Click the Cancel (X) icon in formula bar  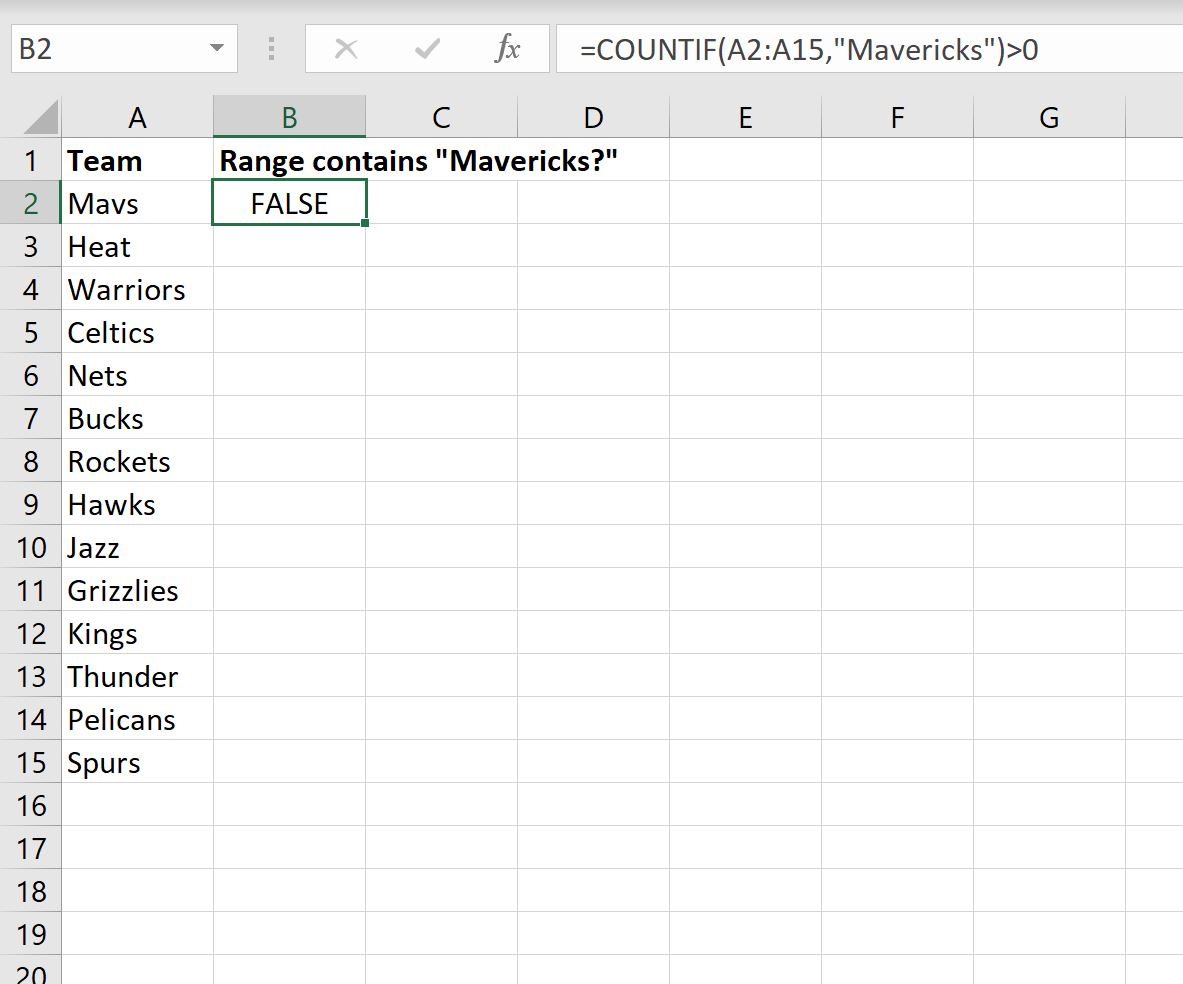pyautogui.click(x=345, y=47)
